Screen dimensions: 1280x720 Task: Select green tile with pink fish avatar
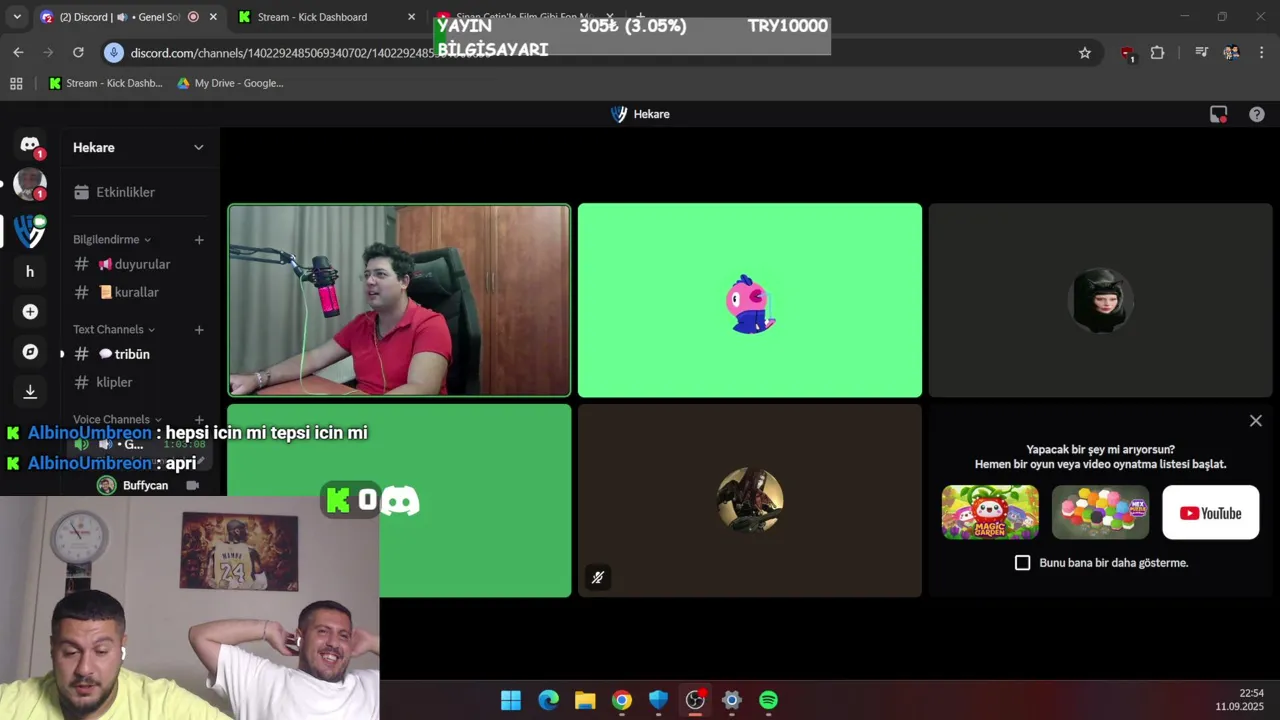click(x=750, y=300)
